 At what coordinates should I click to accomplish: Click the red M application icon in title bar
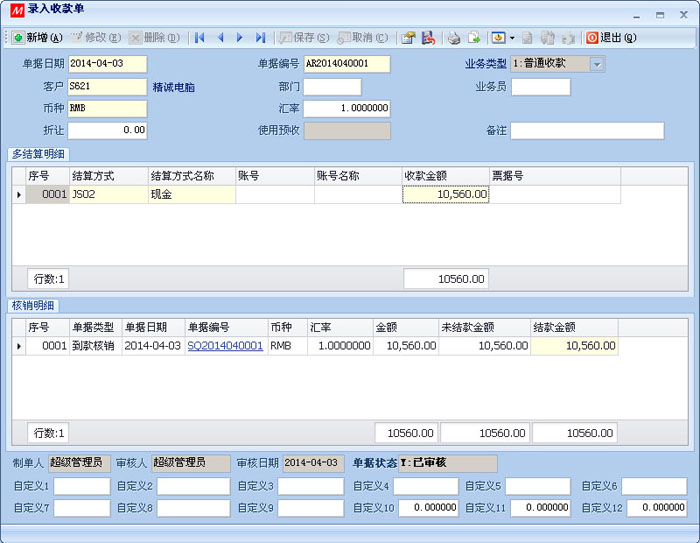click(x=17, y=10)
